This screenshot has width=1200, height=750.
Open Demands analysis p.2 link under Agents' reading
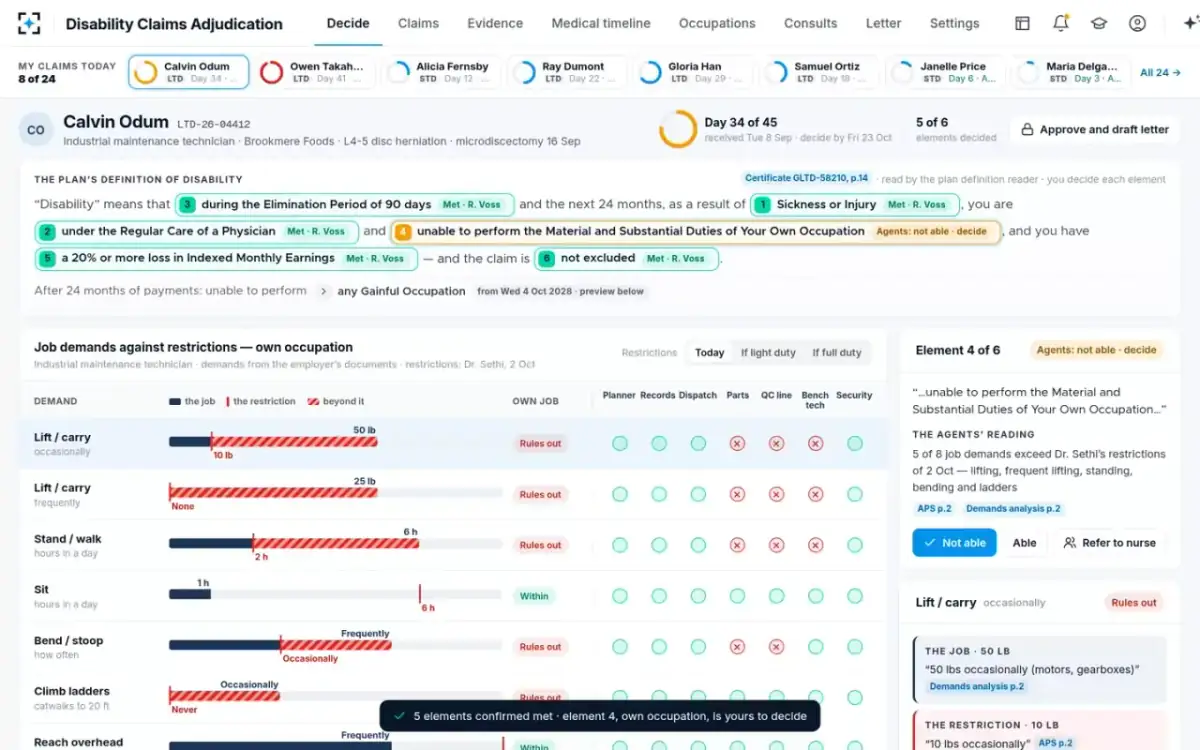(1013, 509)
